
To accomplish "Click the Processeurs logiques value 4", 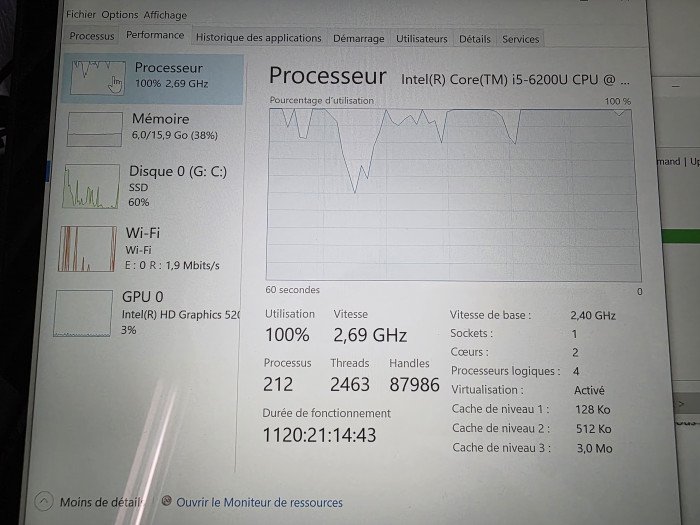I will coord(576,371).
